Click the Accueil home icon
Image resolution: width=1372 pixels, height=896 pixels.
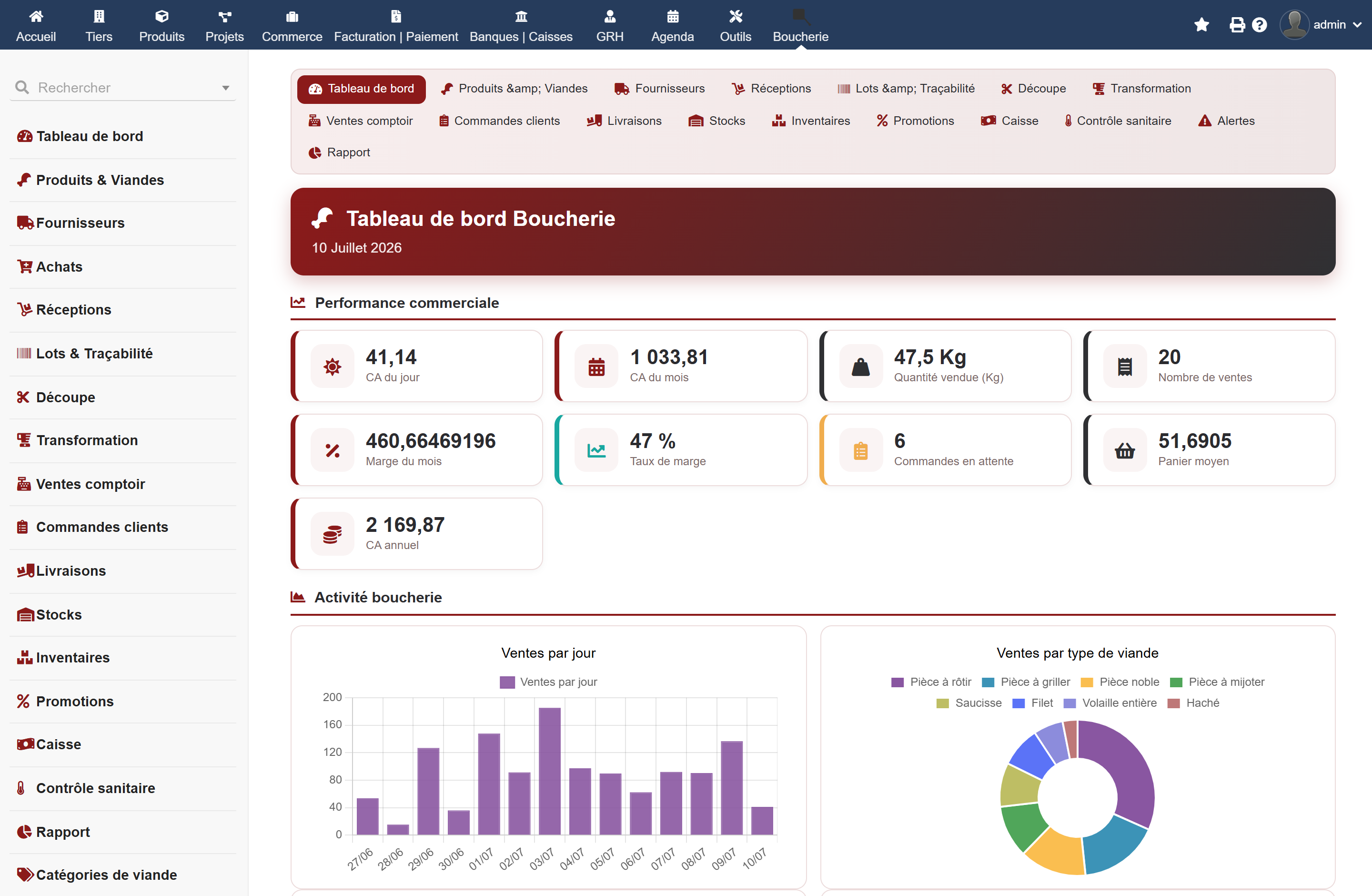coord(36,16)
